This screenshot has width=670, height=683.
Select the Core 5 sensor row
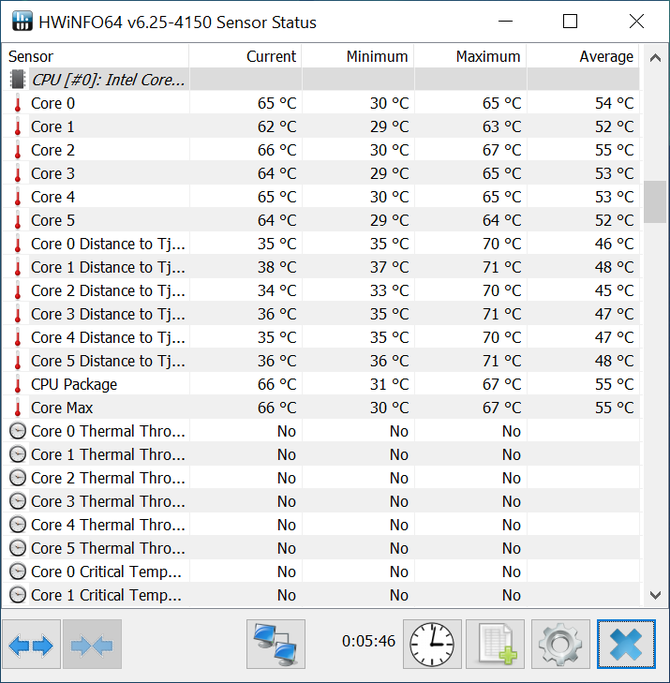321,220
